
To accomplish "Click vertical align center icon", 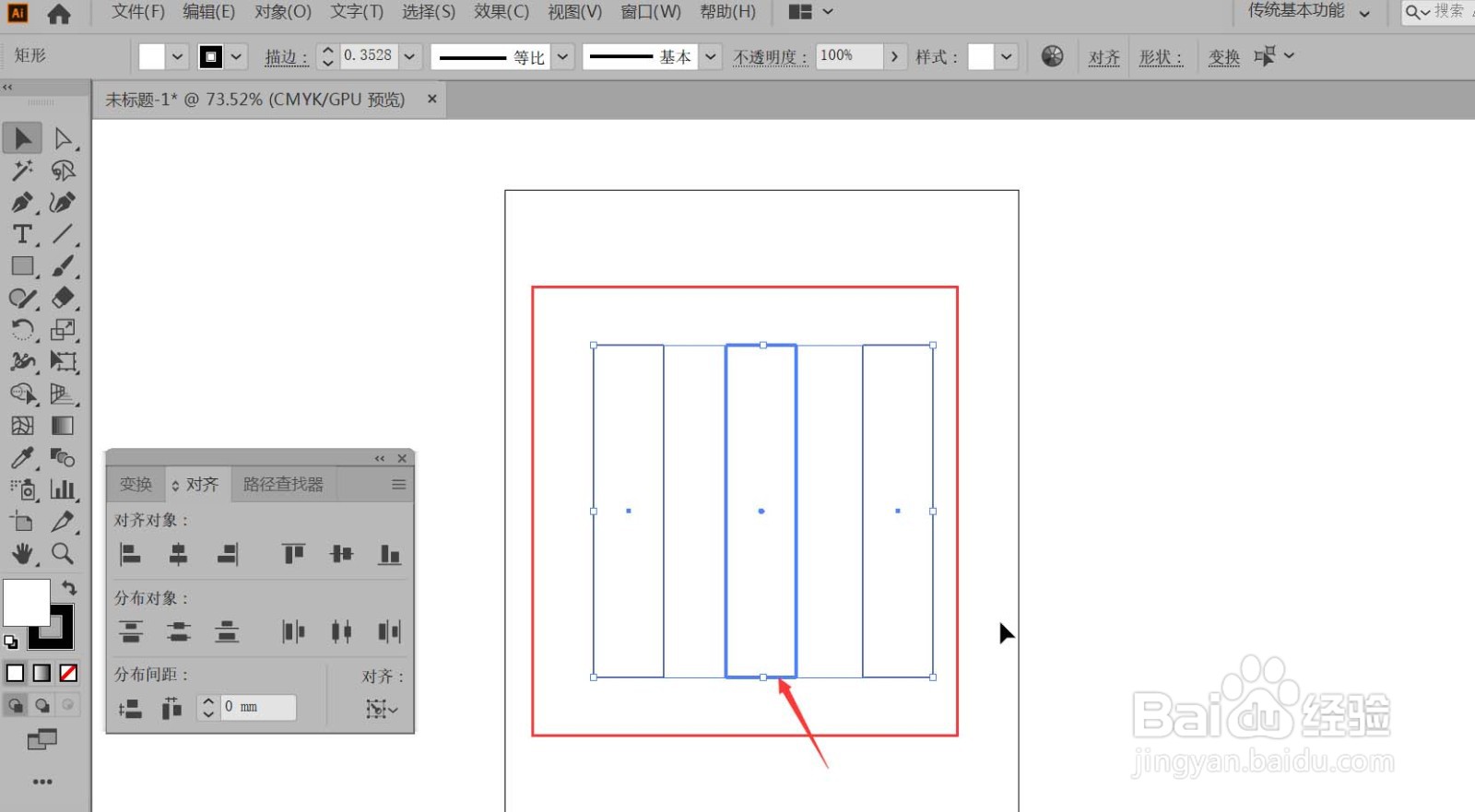I will point(342,554).
